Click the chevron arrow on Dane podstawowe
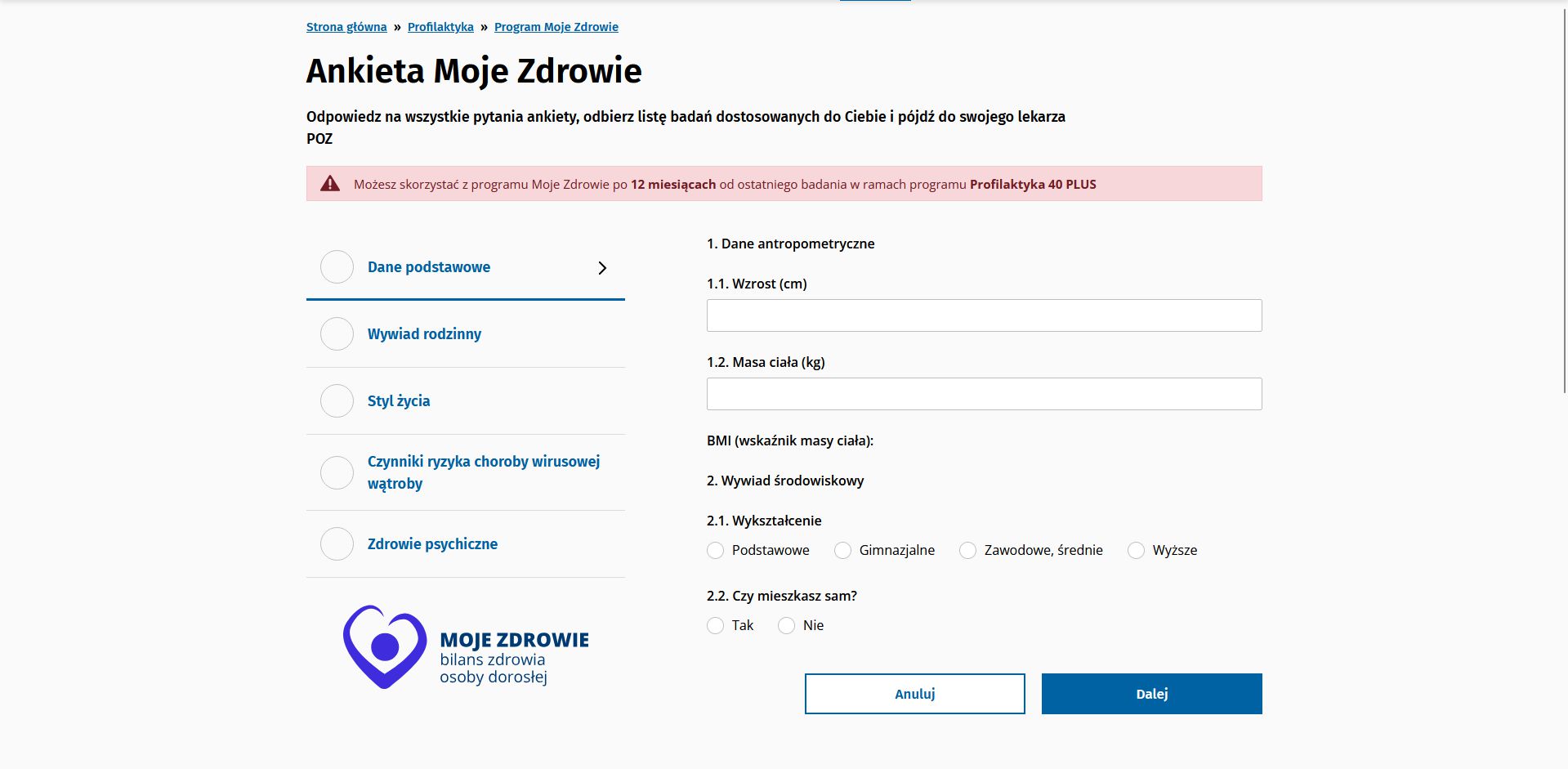This screenshot has height=769, width=1568. click(603, 267)
